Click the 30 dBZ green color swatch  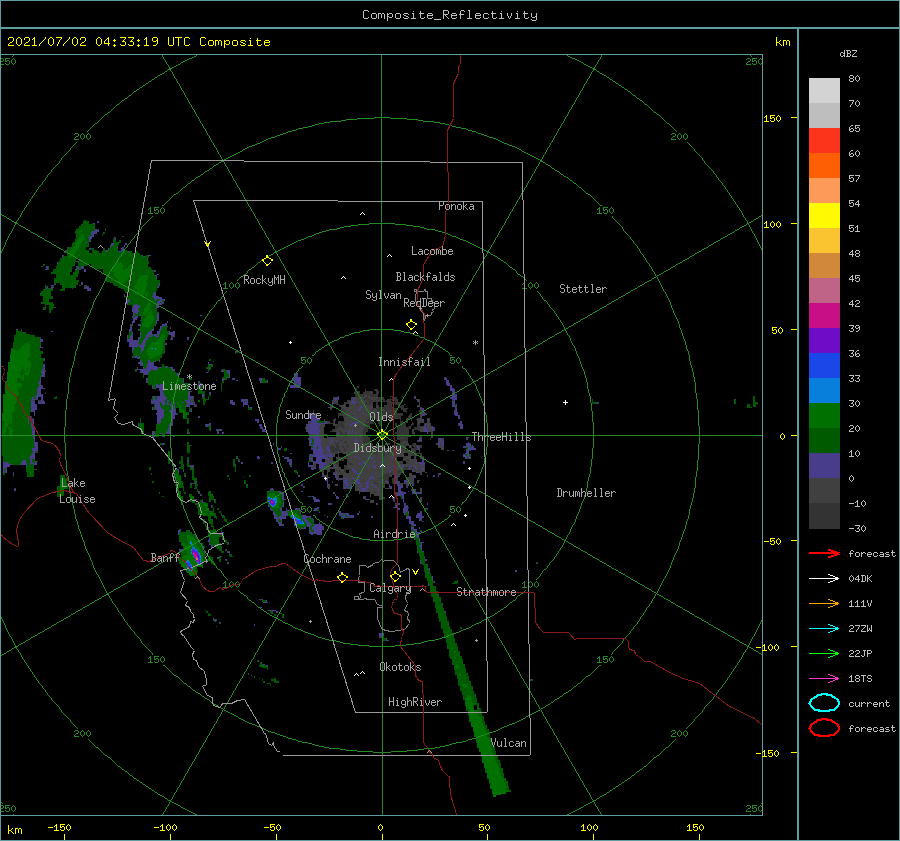(824, 416)
